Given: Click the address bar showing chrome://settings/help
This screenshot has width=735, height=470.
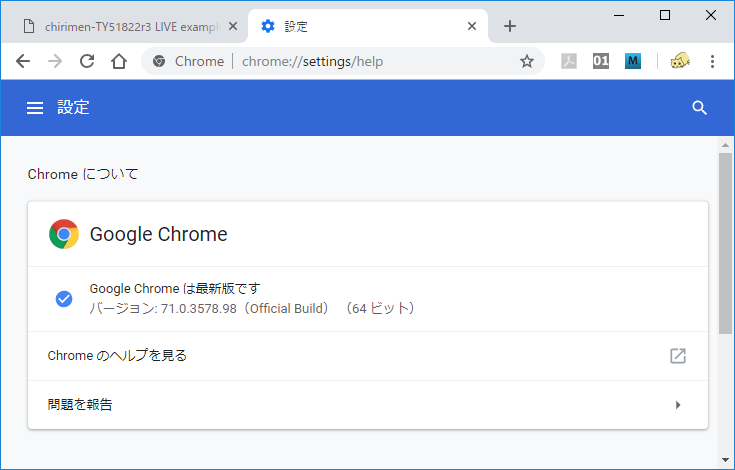Looking at the screenshot, I should (340, 61).
